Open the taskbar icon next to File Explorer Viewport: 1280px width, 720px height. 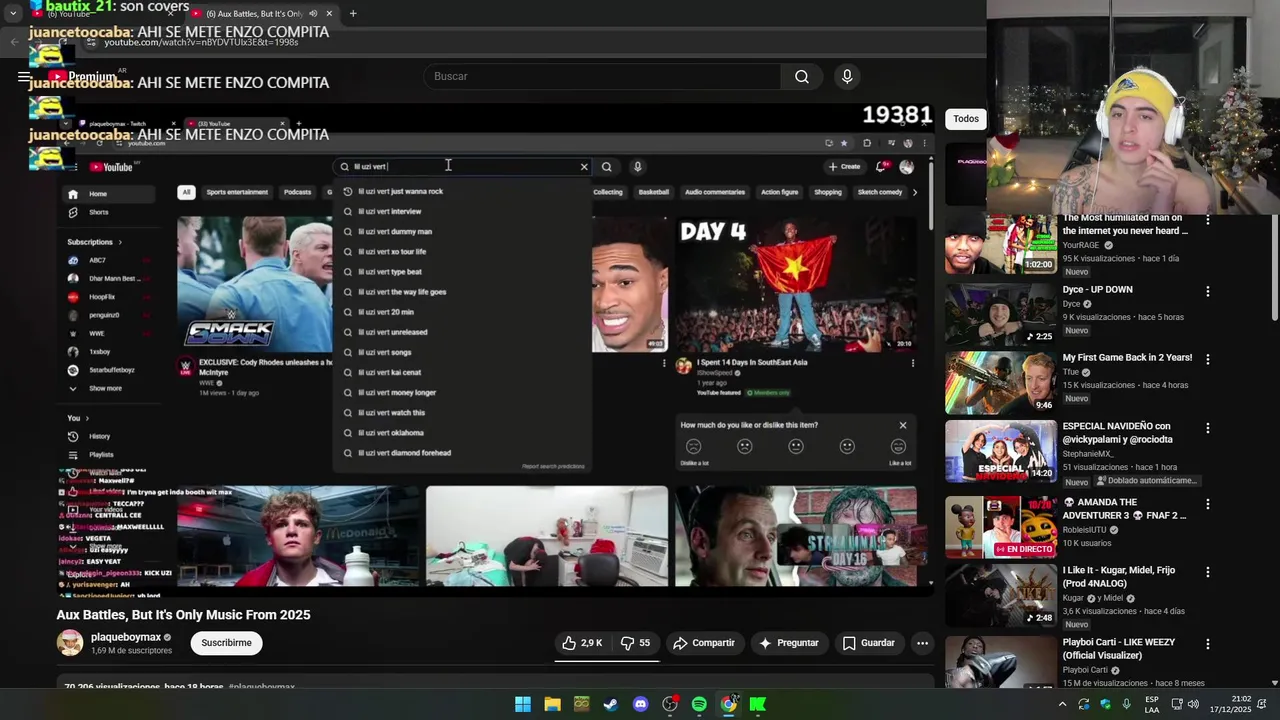tap(582, 704)
